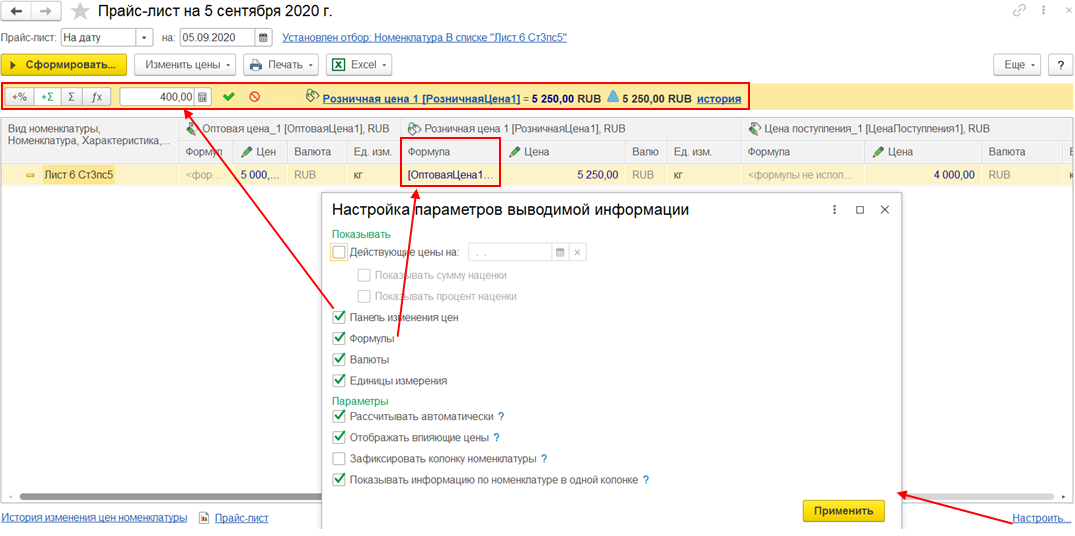This screenshot has width=1075, height=536.
Task: Open help for Показывать информацию по номенклатуре
Action: pyautogui.click(x=646, y=480)
